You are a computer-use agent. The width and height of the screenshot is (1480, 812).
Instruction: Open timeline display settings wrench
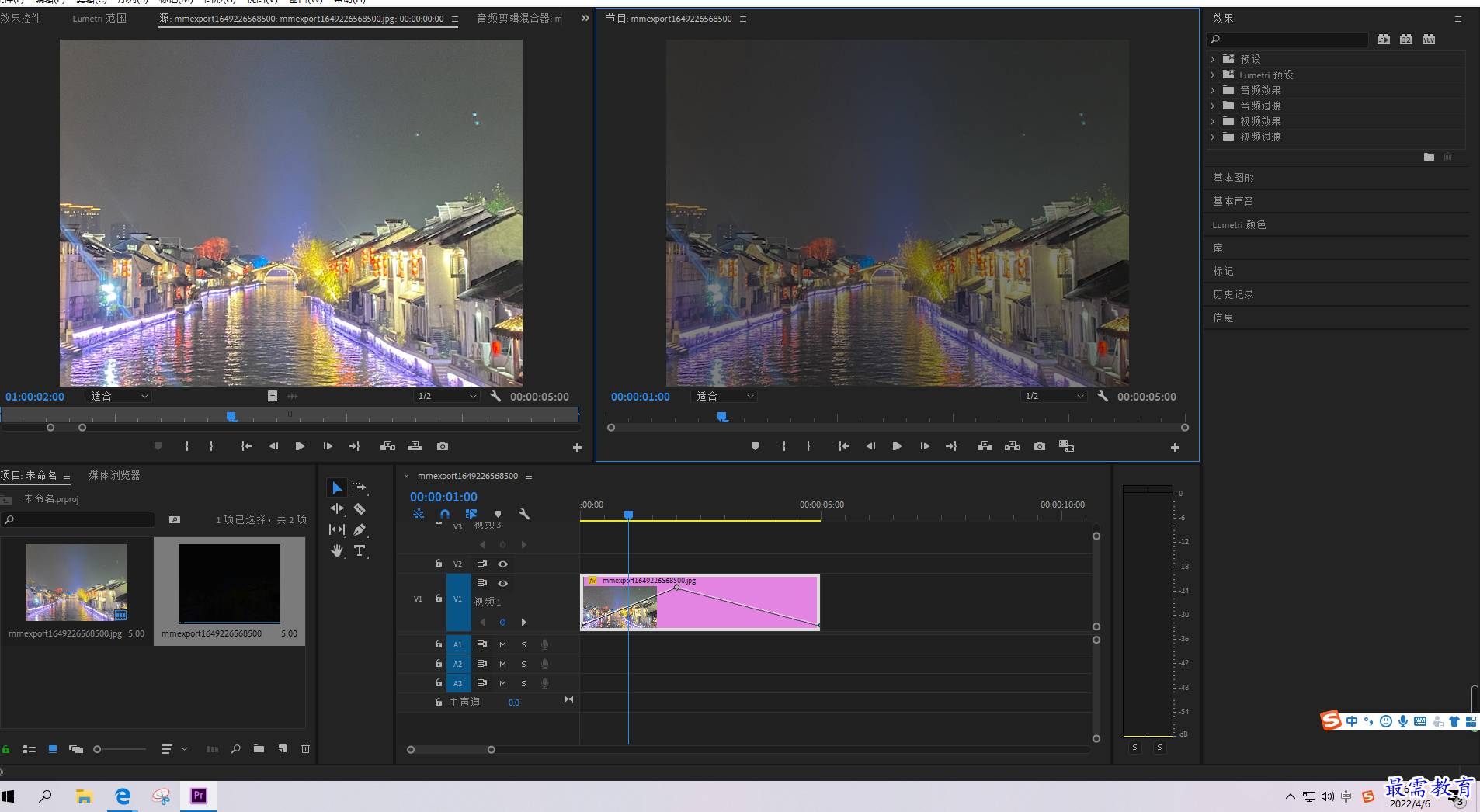coord(524,514)
